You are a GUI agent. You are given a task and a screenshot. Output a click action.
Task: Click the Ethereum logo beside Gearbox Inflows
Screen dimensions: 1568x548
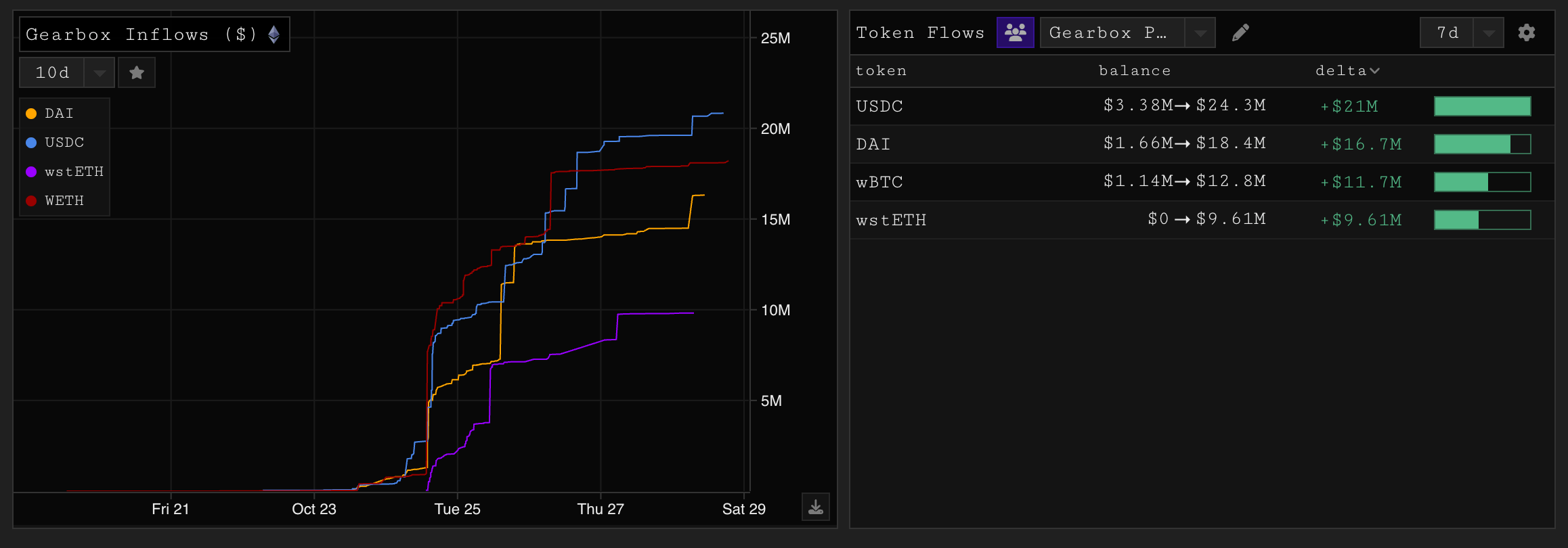(x=274, y=35)
